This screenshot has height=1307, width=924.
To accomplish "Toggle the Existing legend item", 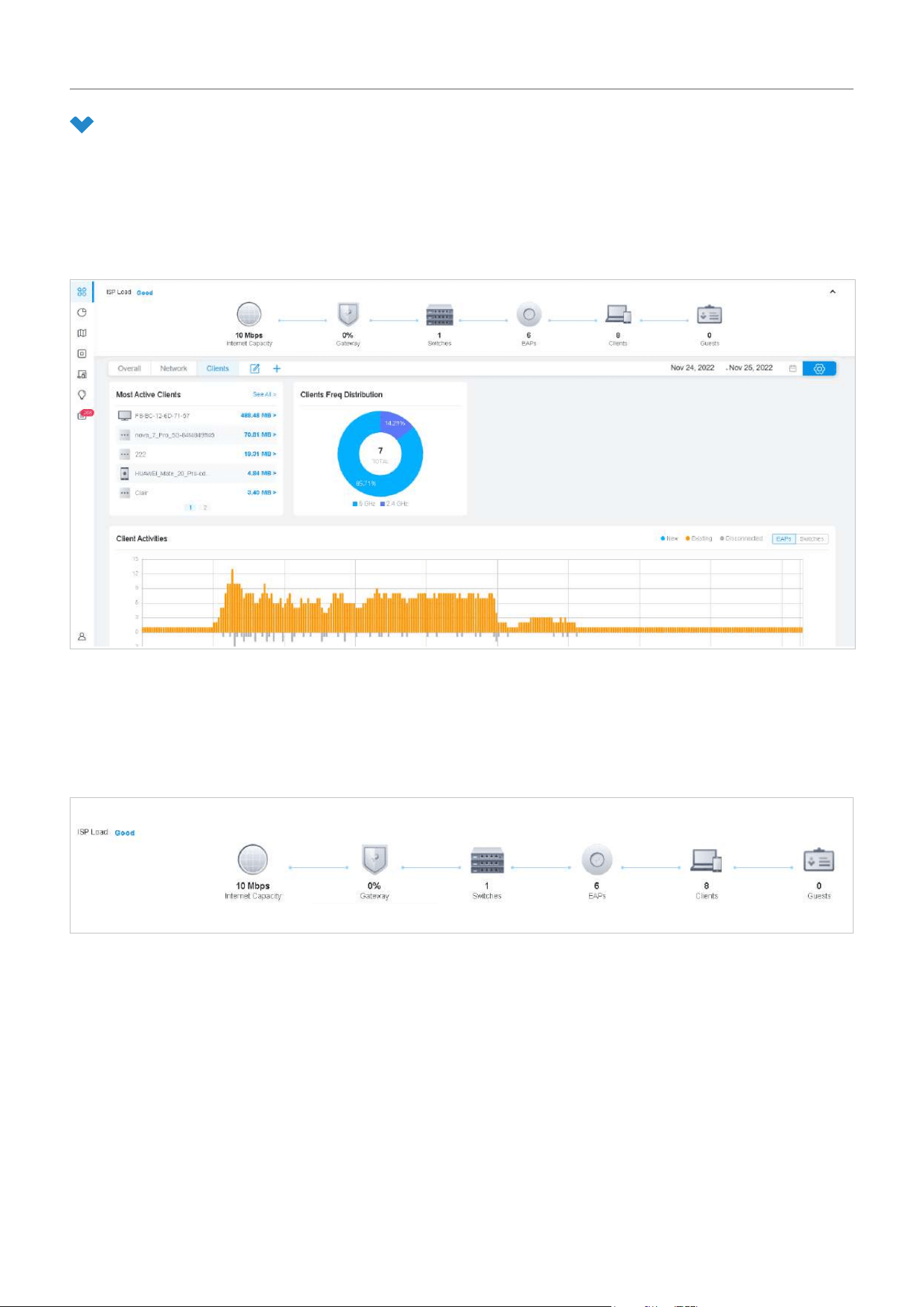I will pyautogui.click(x=699, y=539).
